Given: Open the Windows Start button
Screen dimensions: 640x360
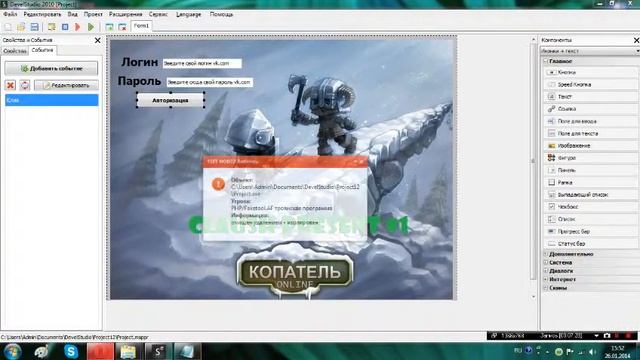Looking at the screenshot, I should [x=12, y=351].
